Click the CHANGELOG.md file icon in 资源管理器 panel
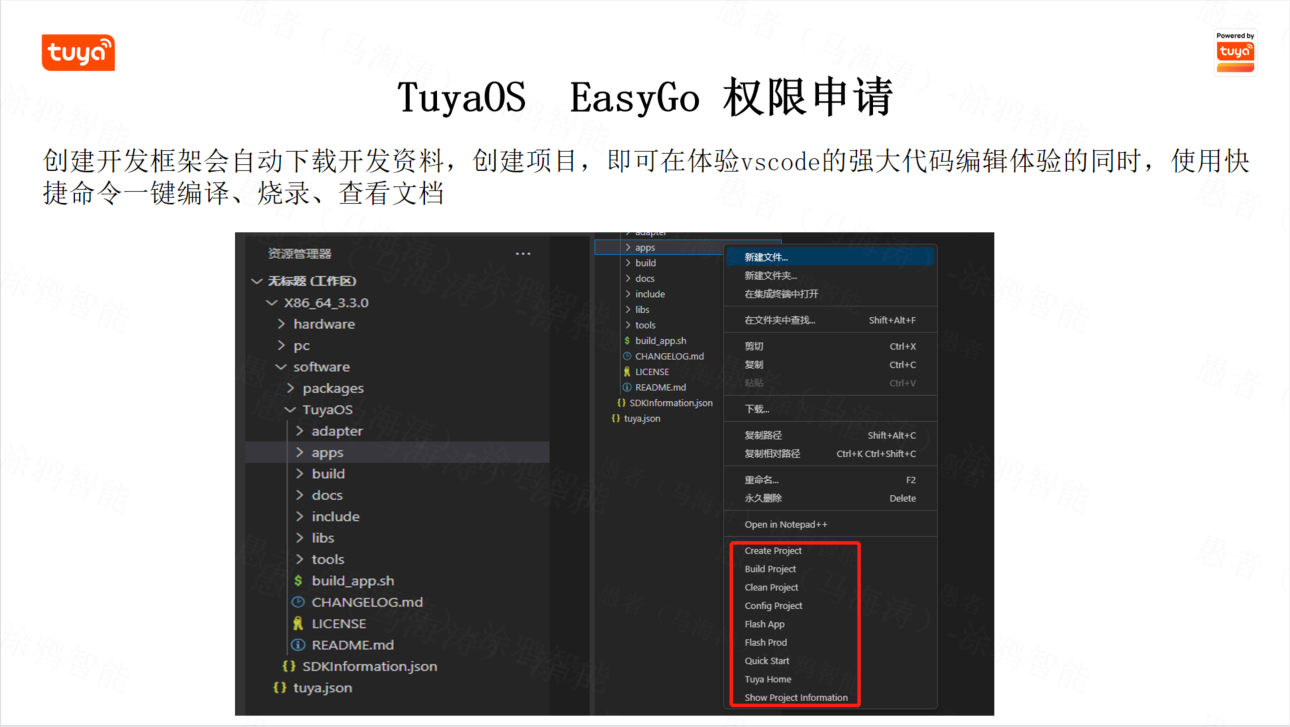This screenshot has height=727, width=1290. [x=298, y=602]
